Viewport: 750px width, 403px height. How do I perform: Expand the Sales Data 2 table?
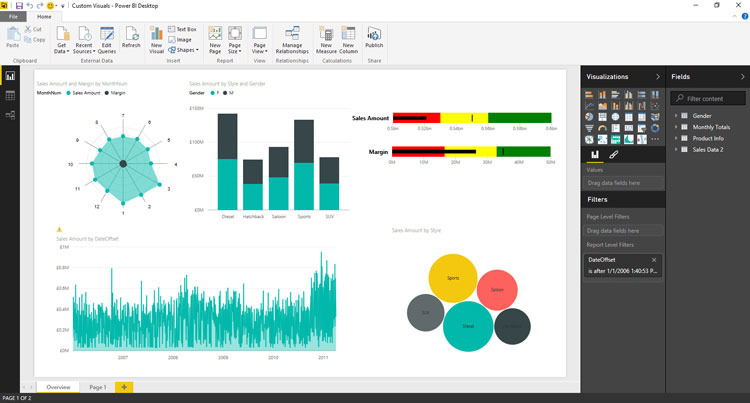676,150
